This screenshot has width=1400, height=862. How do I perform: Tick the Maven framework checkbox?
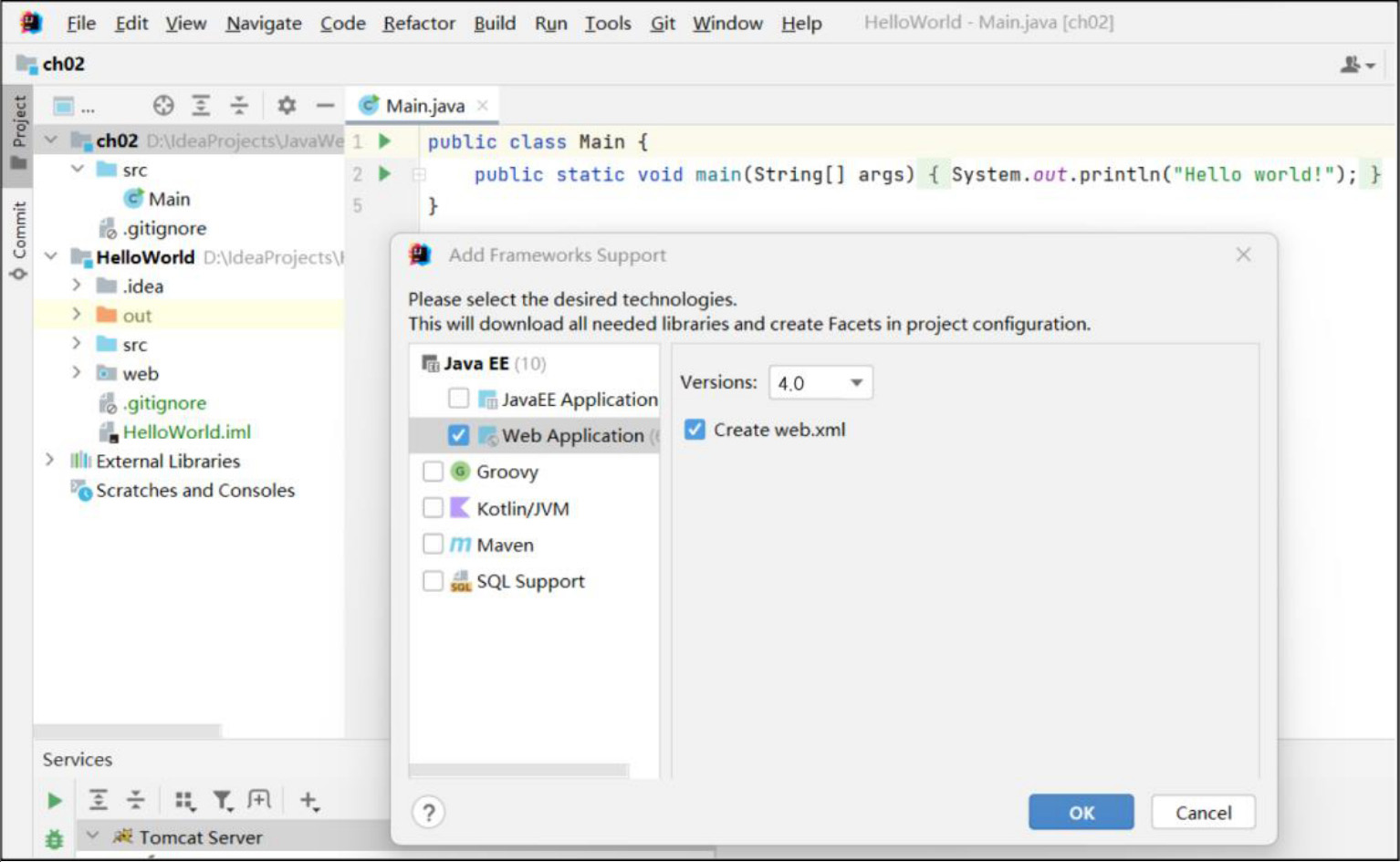433,545
